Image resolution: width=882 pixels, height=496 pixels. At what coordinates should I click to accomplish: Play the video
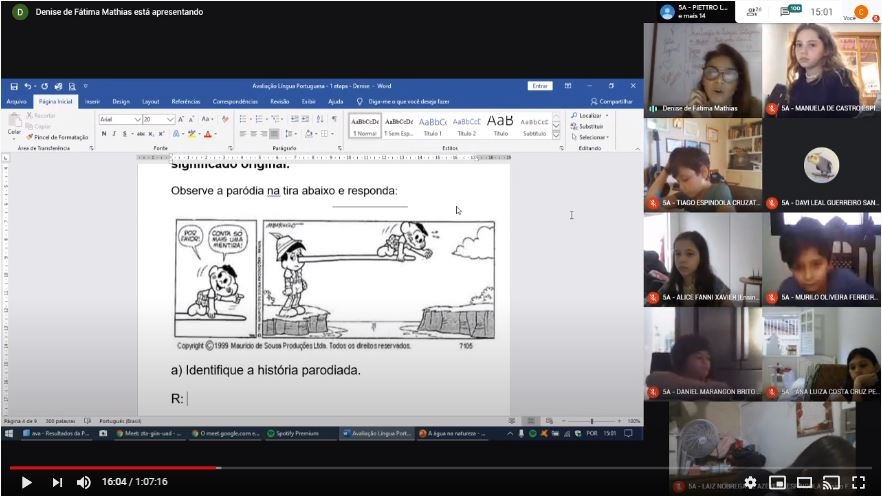click(x=26, y=482)
